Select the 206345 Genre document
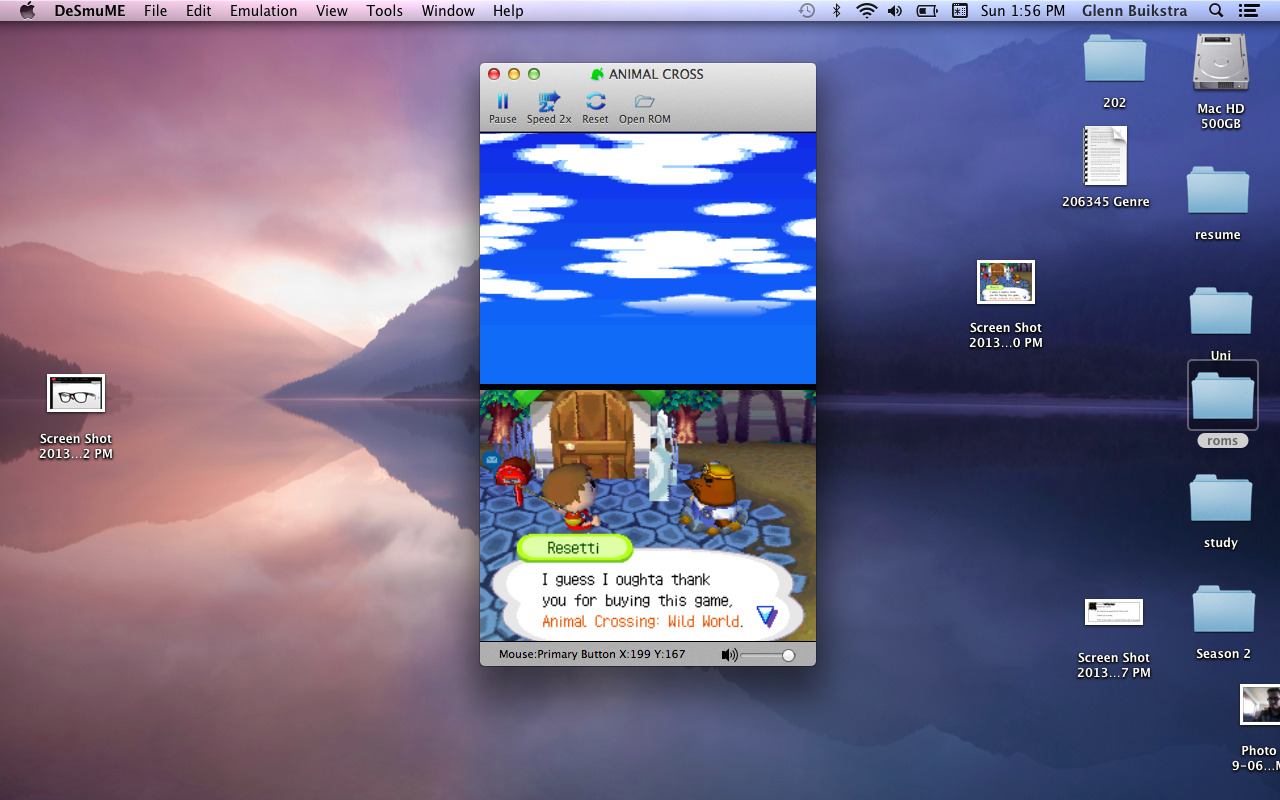The width and height of the screenshot is (1280, 800). coord(1105,156)
